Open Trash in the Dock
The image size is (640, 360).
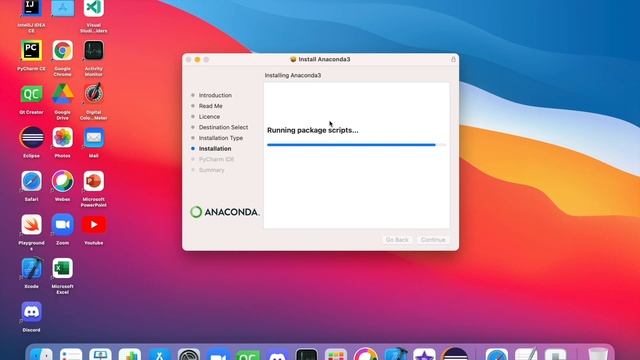[x=598, y=354]
